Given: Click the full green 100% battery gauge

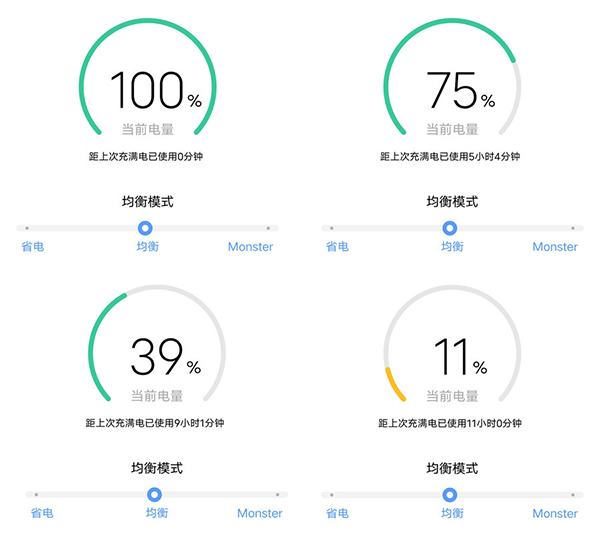Looking at the screenshot, I should [x=147, y=90].
